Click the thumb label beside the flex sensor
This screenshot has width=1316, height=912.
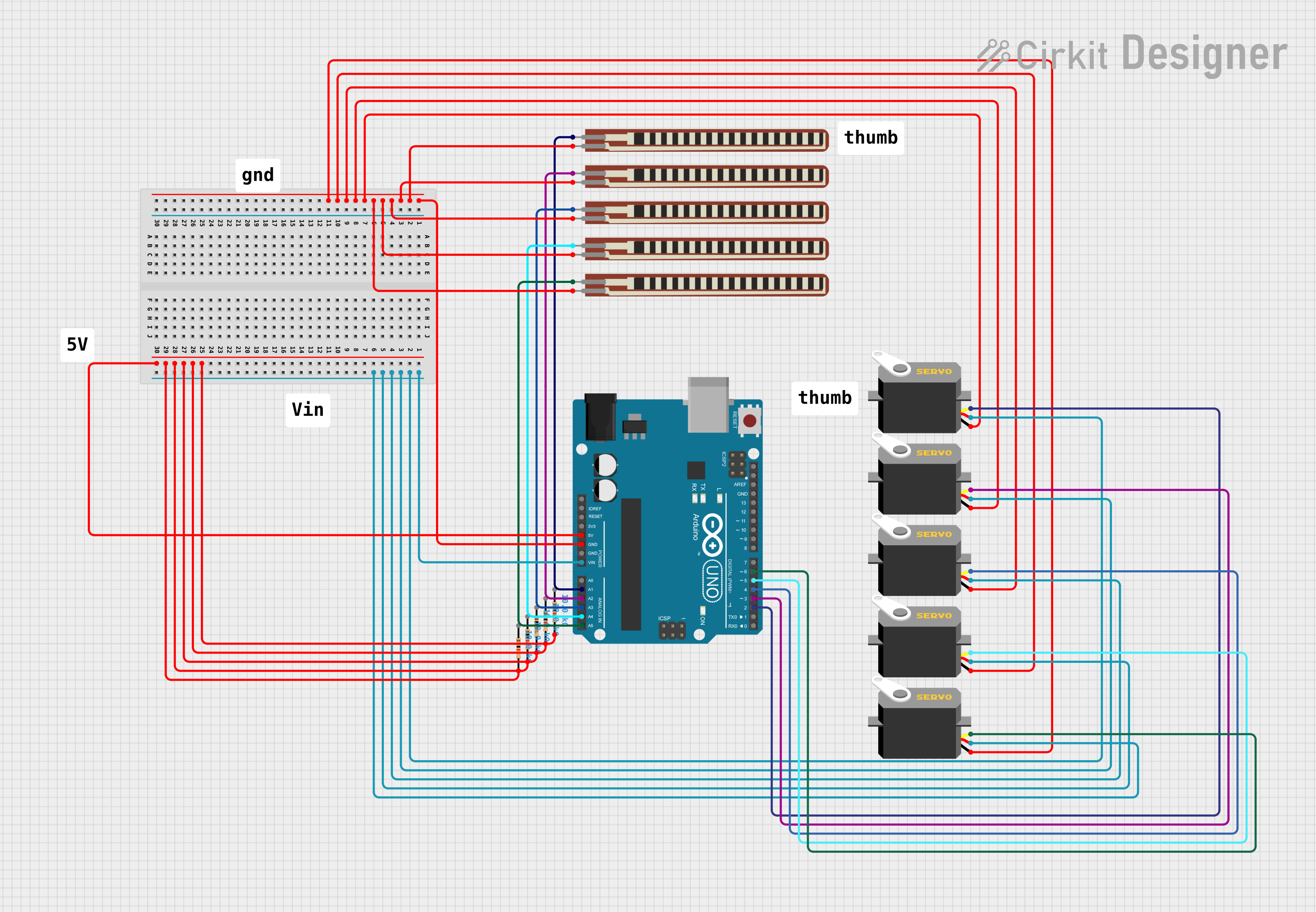pyautogui.click(x=870, y=138)
